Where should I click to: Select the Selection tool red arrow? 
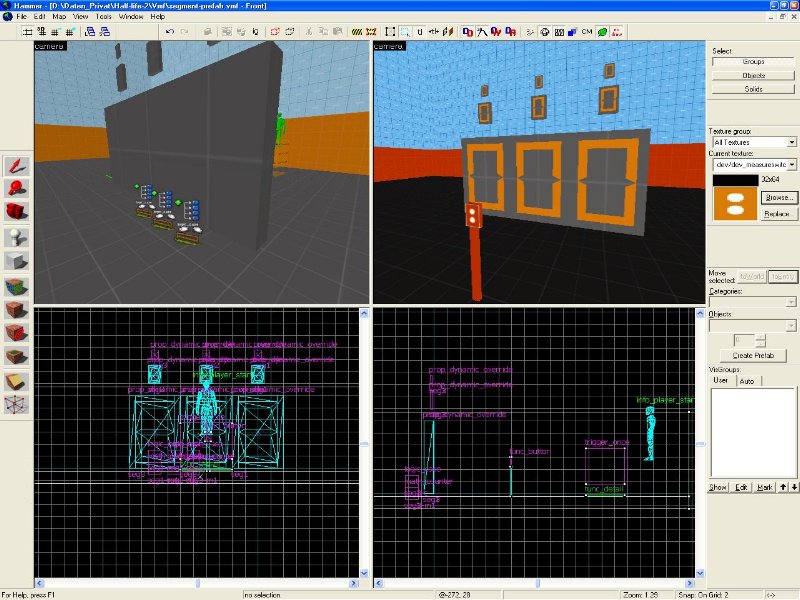tap(17, 165)
